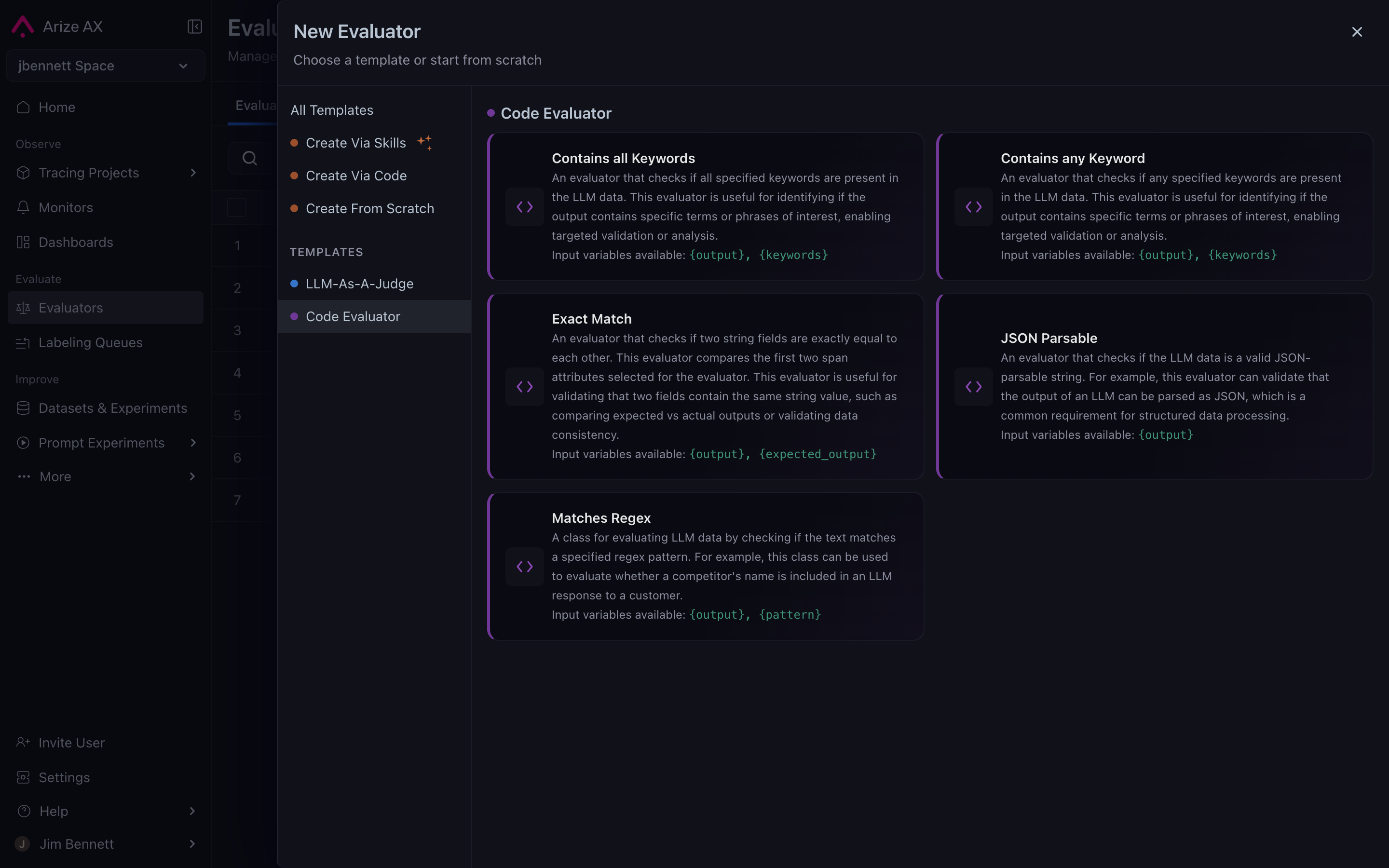Image resolution: width=1389 pixels, height=868 pixels.
Task: Click the Settings icon in sidebar
Action: pos(23,777)
